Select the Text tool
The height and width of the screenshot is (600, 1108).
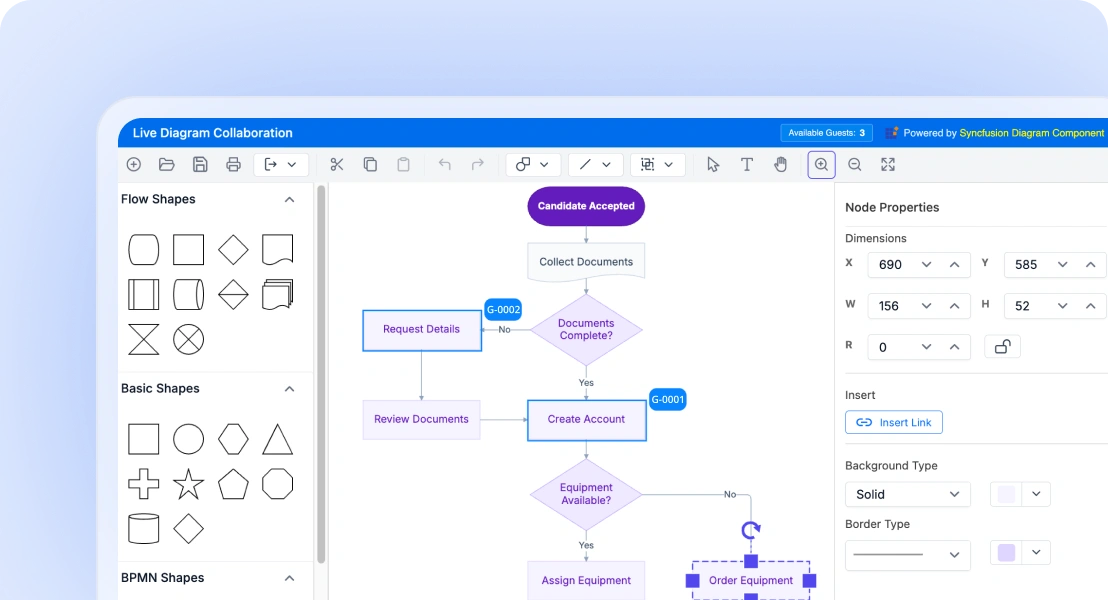[x=746, y=165]
